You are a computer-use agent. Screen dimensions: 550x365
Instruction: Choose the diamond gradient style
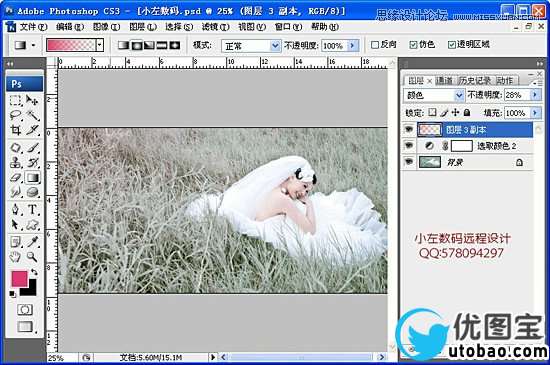click(174, 45)
